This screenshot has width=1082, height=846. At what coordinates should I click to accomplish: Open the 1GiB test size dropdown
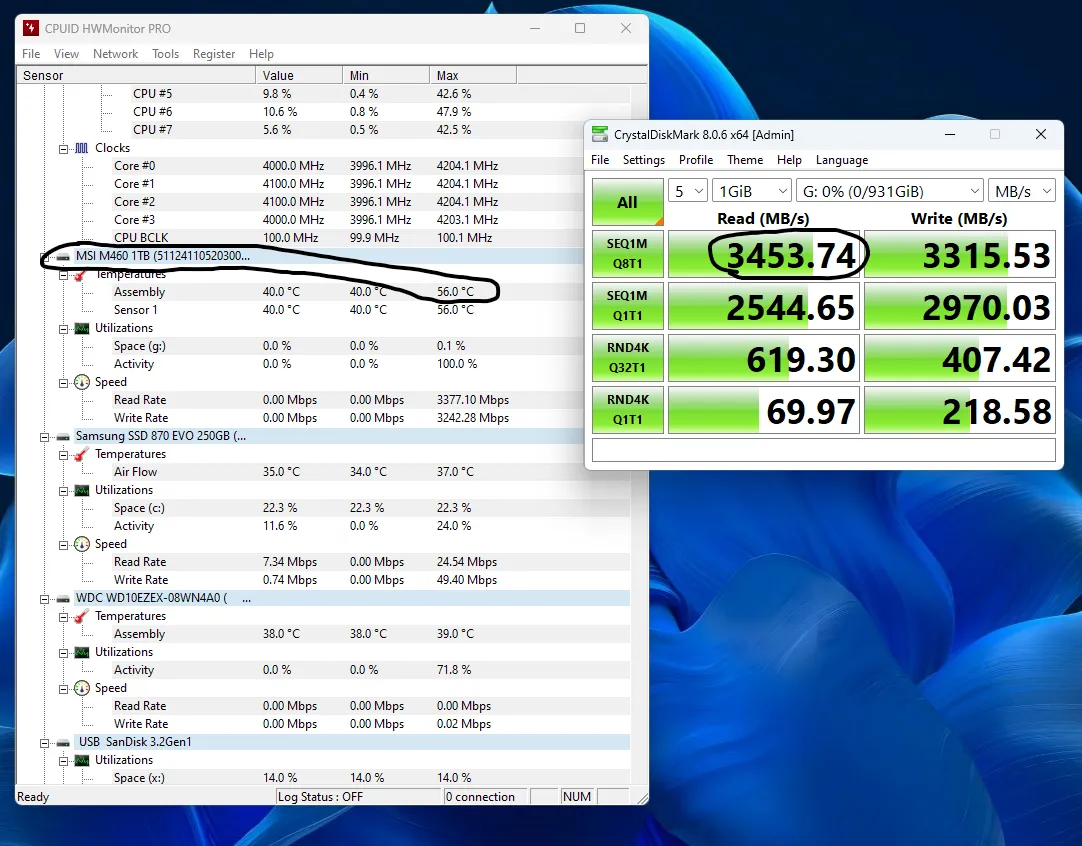[x=752, y=191]
